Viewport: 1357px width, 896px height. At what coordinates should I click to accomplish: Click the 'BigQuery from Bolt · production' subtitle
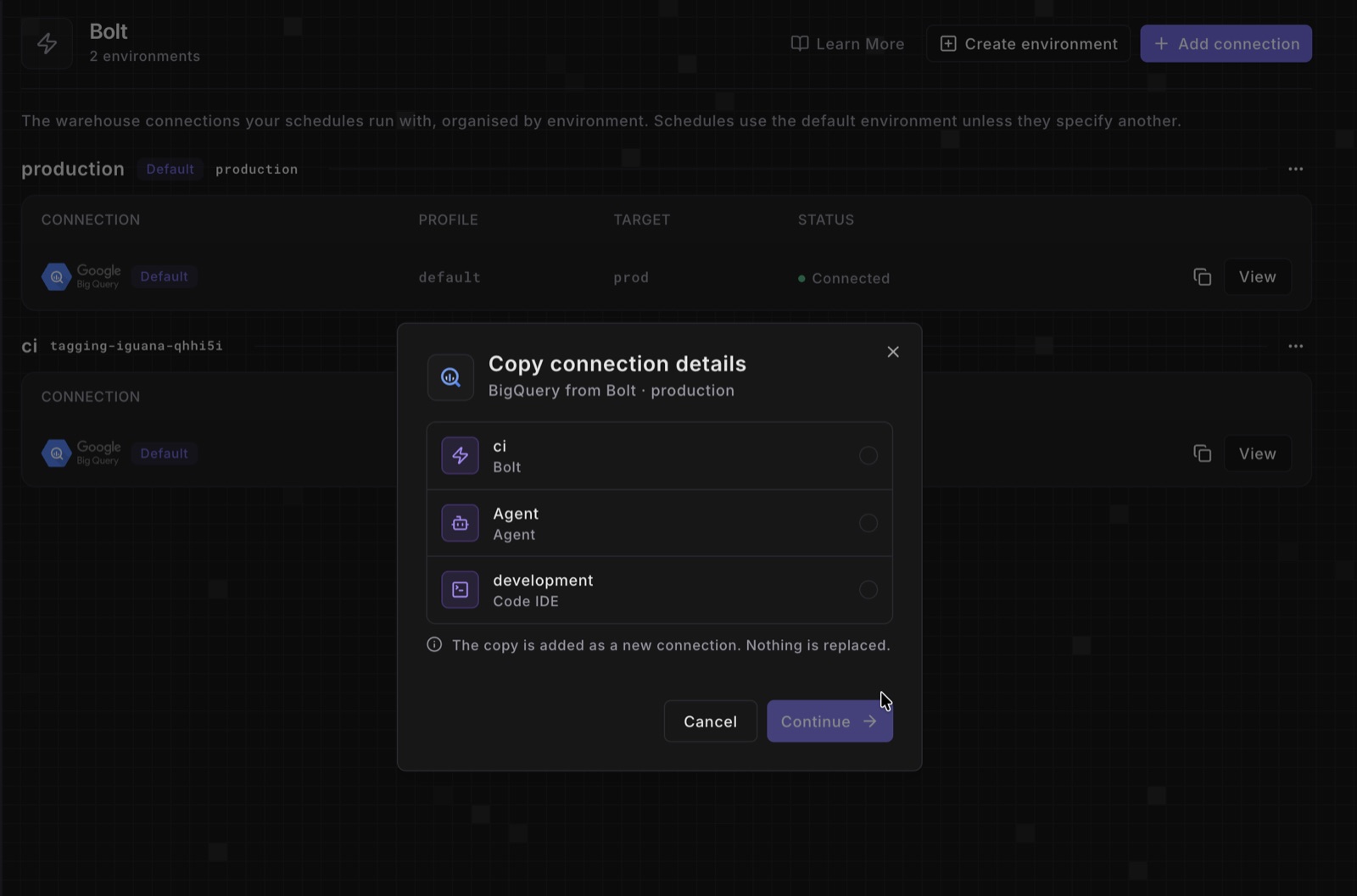pos(611,391)
